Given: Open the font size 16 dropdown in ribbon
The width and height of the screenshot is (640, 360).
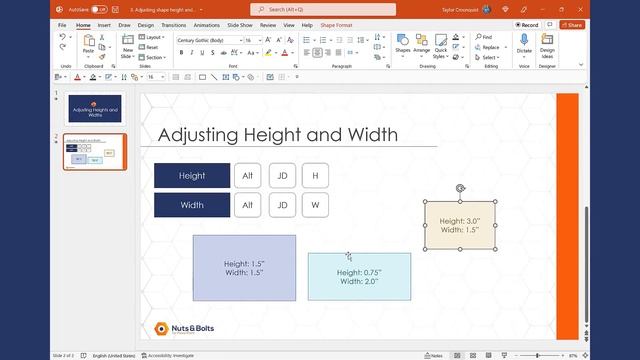Looking at the screenshot, I should tap(259, 40).
